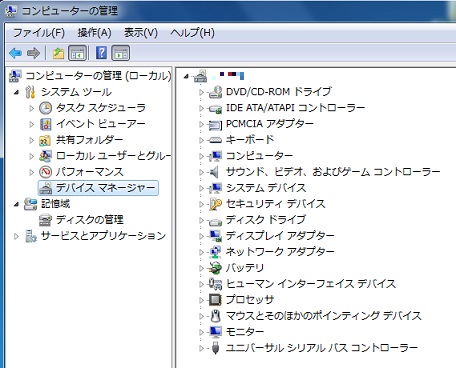The width and height of the screenshot is (456, 368).
Task: Open the 表示(V) menu
Action: pyautogui.click(x=141, y=33)
